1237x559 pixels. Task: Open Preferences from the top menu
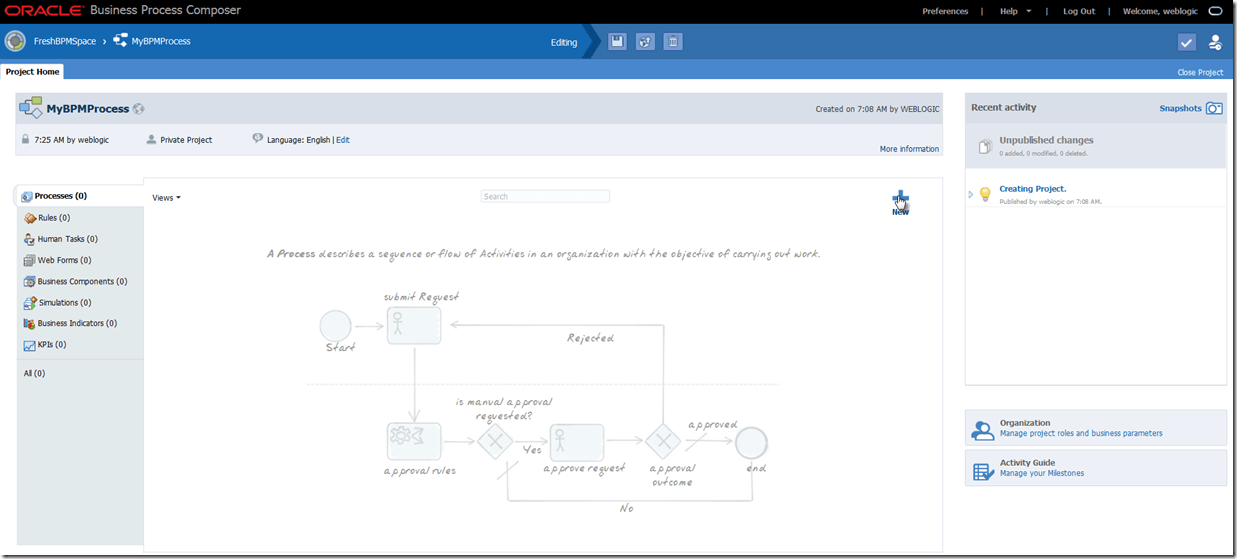(945, 11)
